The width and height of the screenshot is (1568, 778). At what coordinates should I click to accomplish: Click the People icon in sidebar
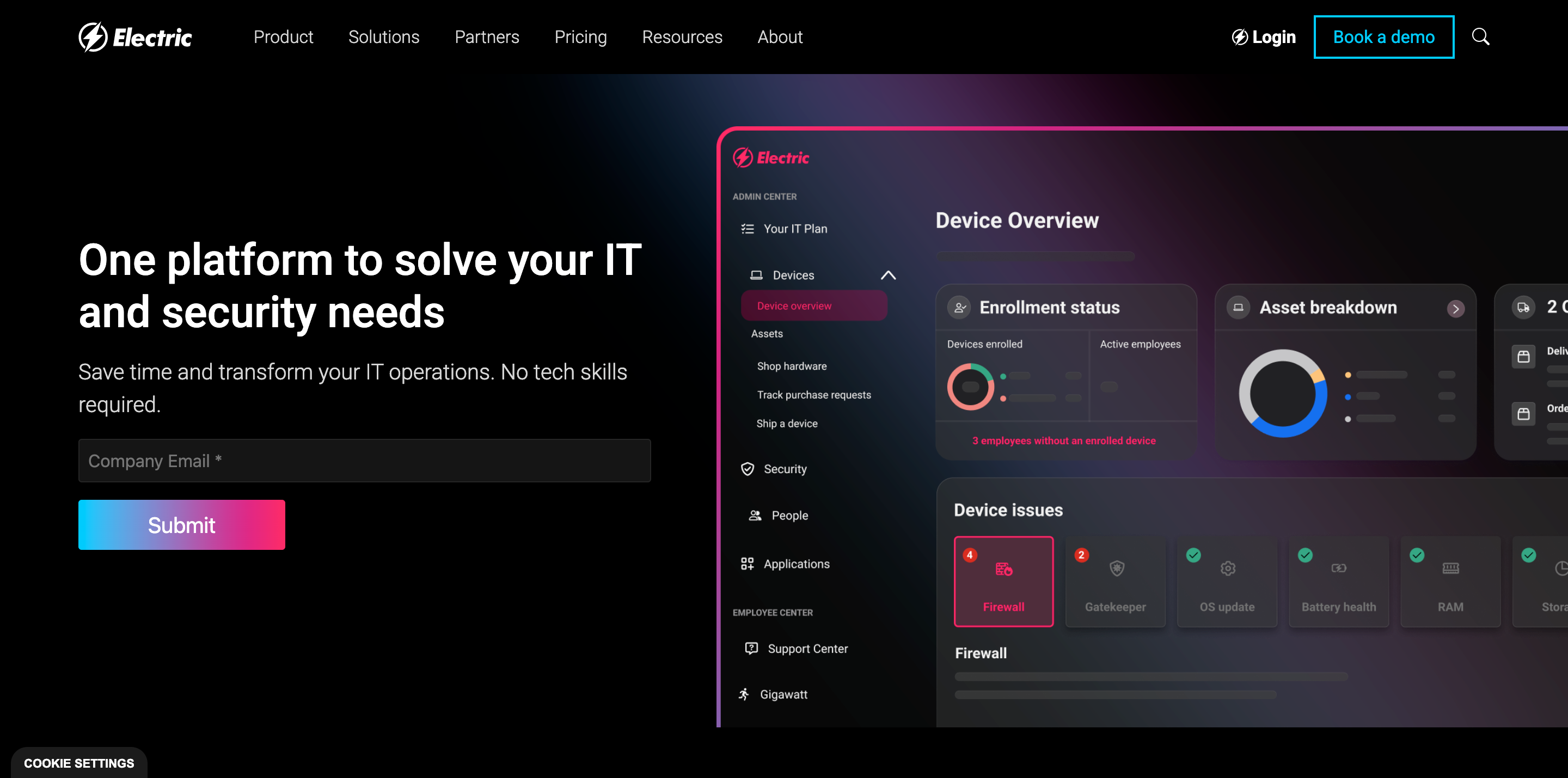point(755,516)
